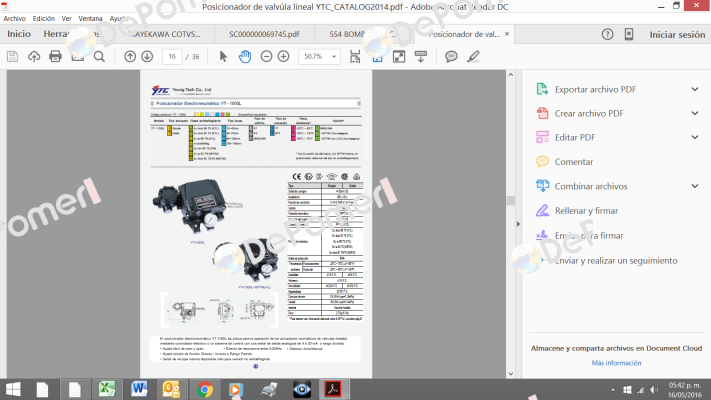711x400 pixels.
Task: Select the highlighter pen tool
Action: tap(473, 56)
